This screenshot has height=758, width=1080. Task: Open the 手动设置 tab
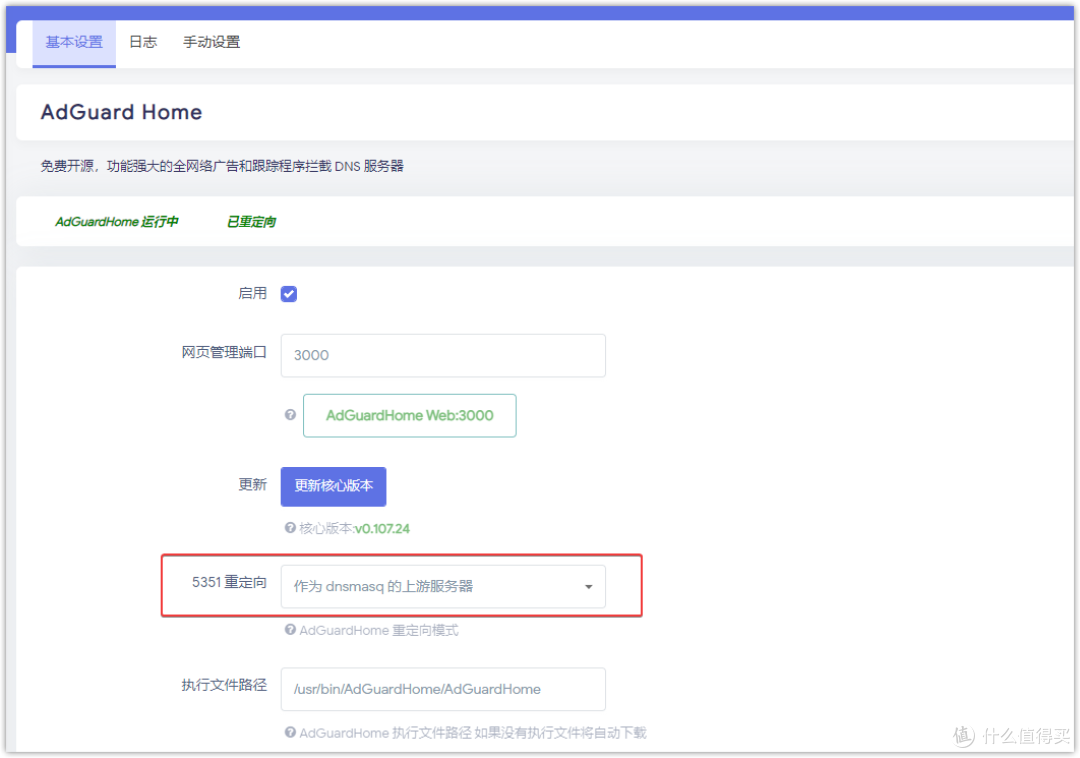[211, 42]
